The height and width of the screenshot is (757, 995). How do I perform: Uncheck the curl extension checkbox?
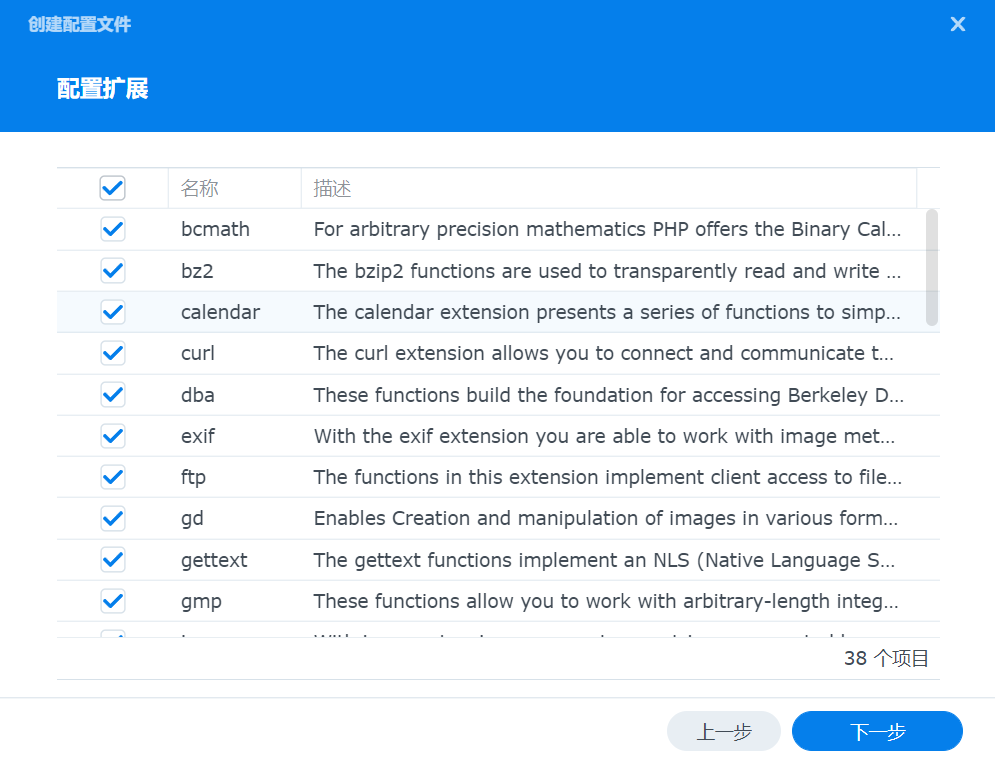112,353
